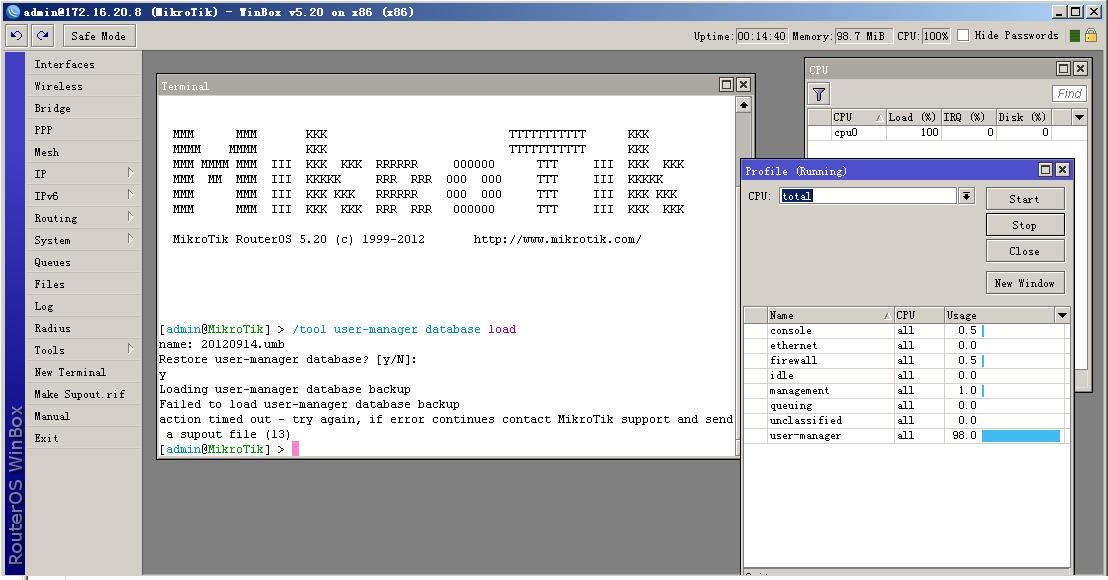The width and height of the screenshot is (1108, 580).
Task: Open the Interfaces menu item
Action: point(64,64)
